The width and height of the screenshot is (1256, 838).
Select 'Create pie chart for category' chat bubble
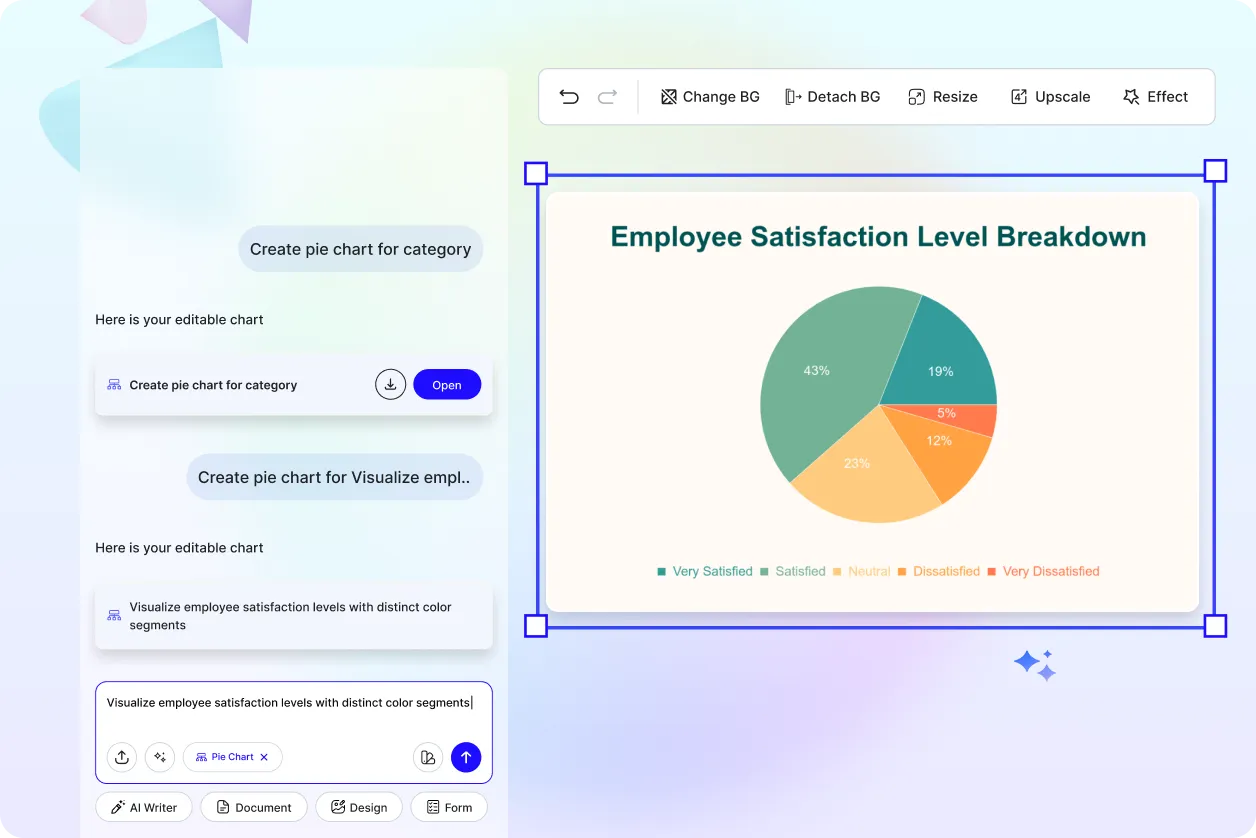pyautogui.click(x=360, y=249)
